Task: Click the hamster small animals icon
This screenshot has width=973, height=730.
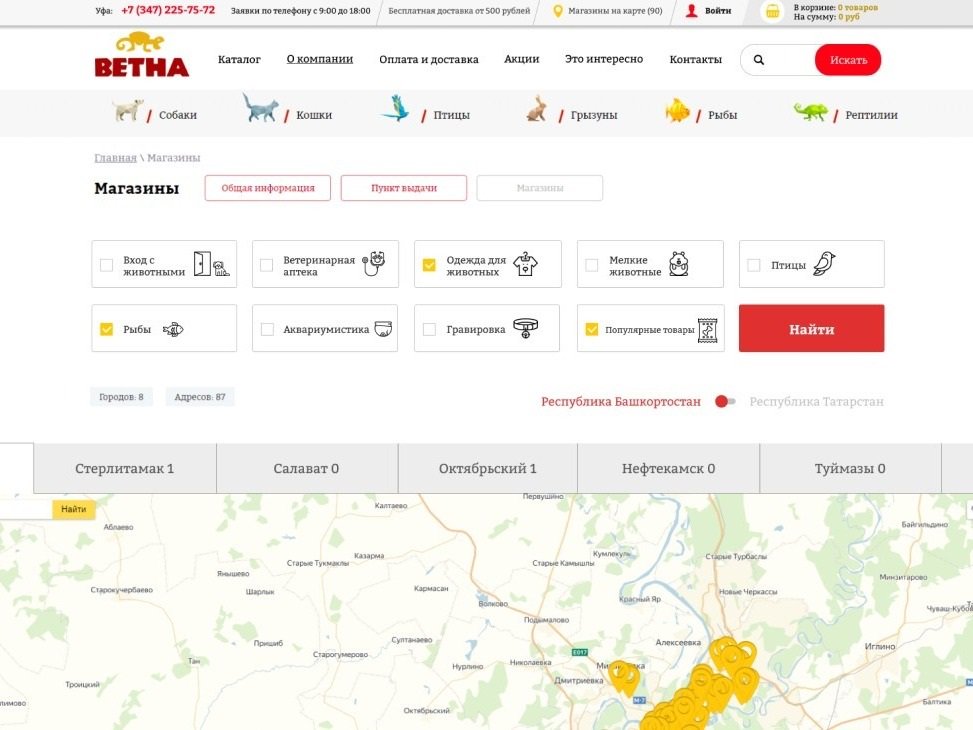Action: point(679,264)
